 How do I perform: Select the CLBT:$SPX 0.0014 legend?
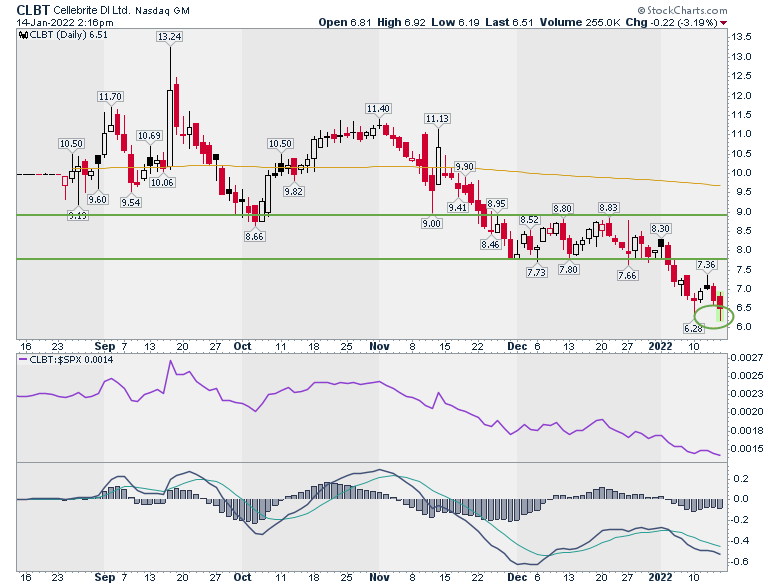(x=71, y=360)
